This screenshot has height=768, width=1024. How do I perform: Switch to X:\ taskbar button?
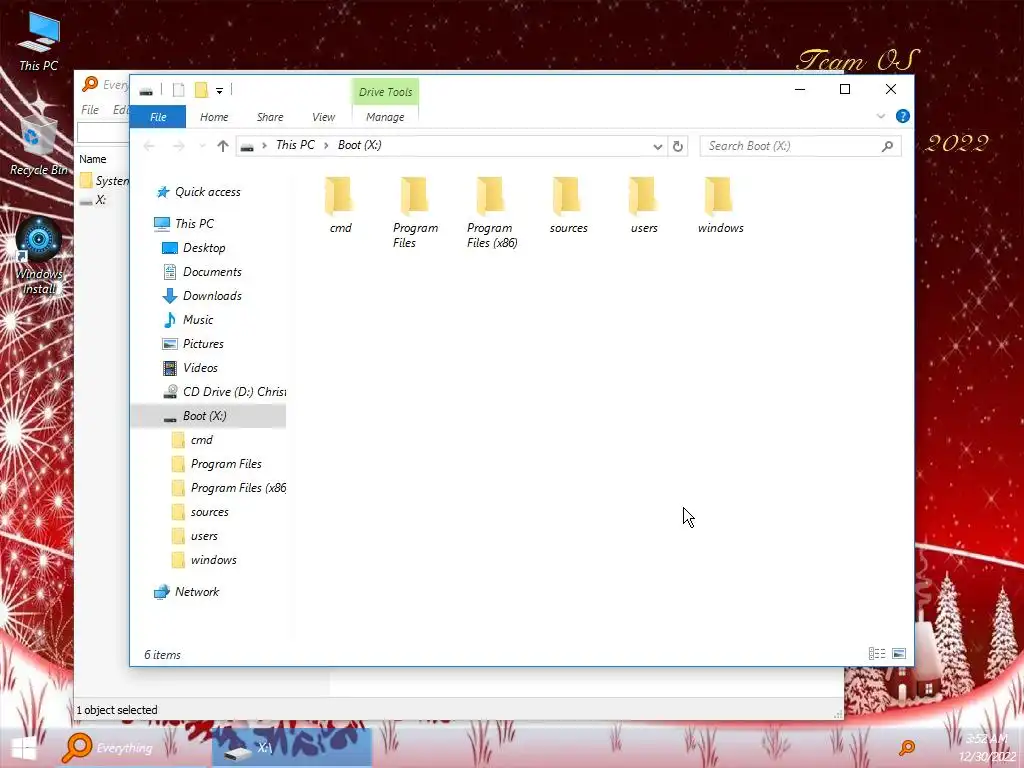(x=292, y=748)
